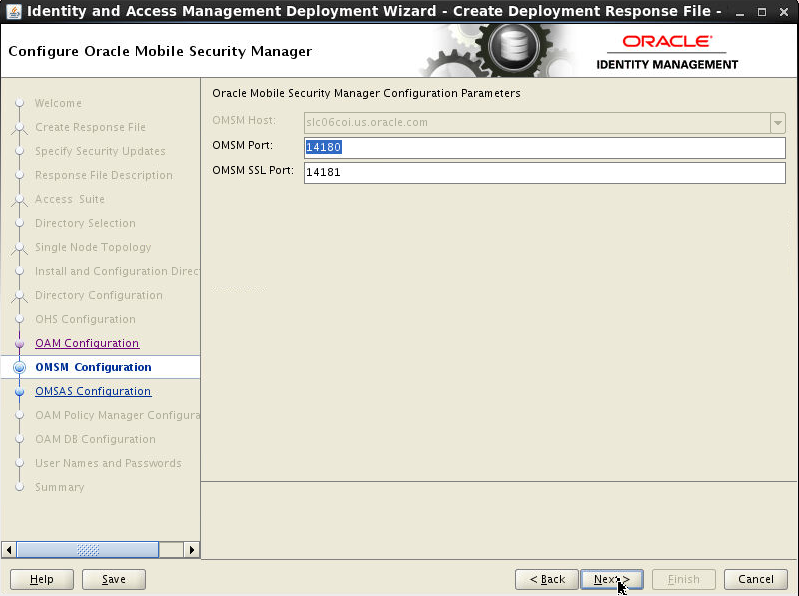Click the Welcome step bullet icon
Image resolution: width=799 pixels, height=596 pixels.
19,103
